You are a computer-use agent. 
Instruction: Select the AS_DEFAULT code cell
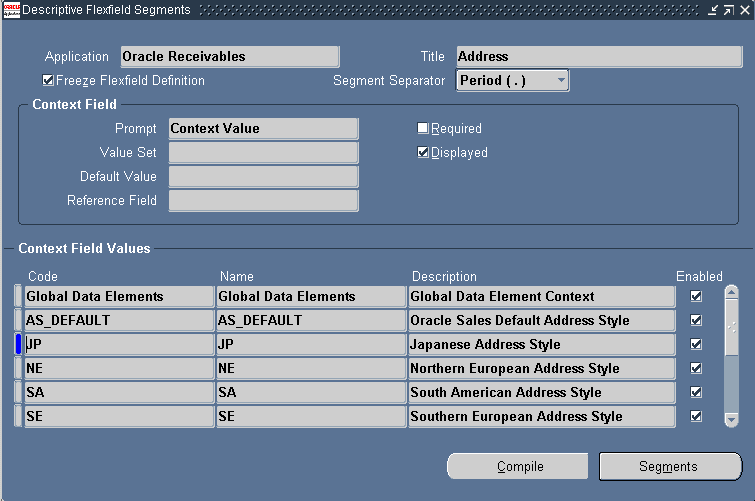click(119, 320)
